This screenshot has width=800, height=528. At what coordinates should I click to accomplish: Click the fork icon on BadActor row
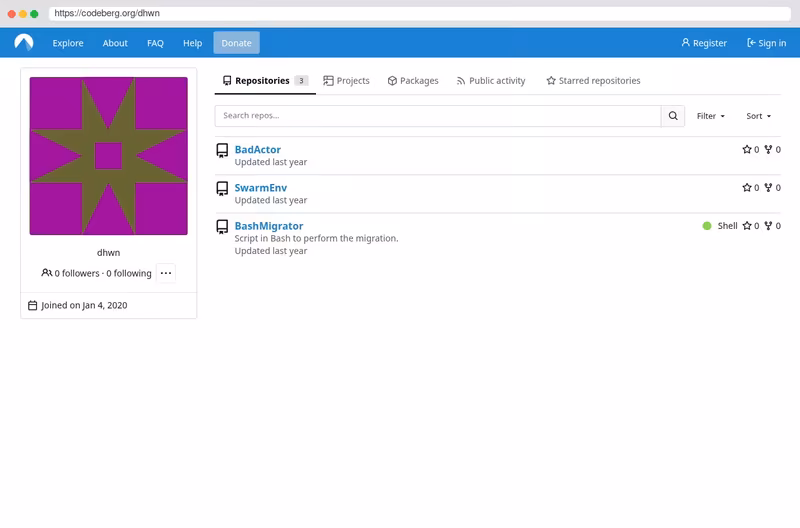[x=768, y=149]
